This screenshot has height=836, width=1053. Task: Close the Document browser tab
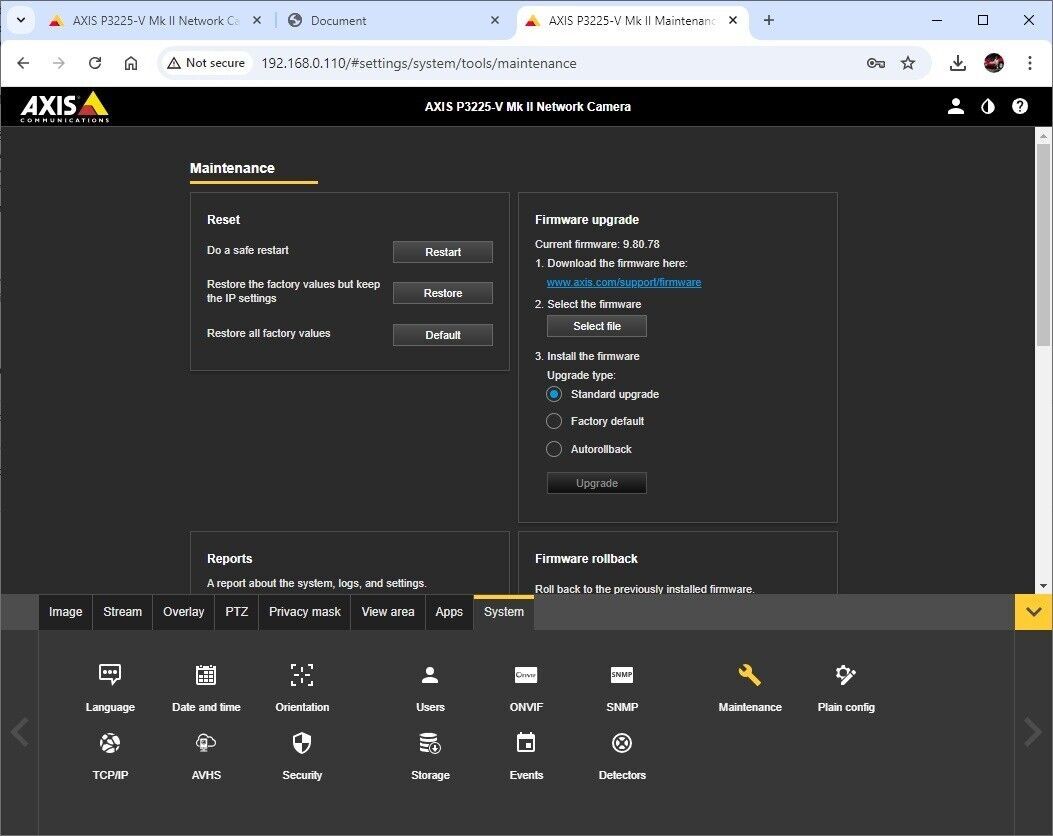pyautogui.click(x=495, y=20)
